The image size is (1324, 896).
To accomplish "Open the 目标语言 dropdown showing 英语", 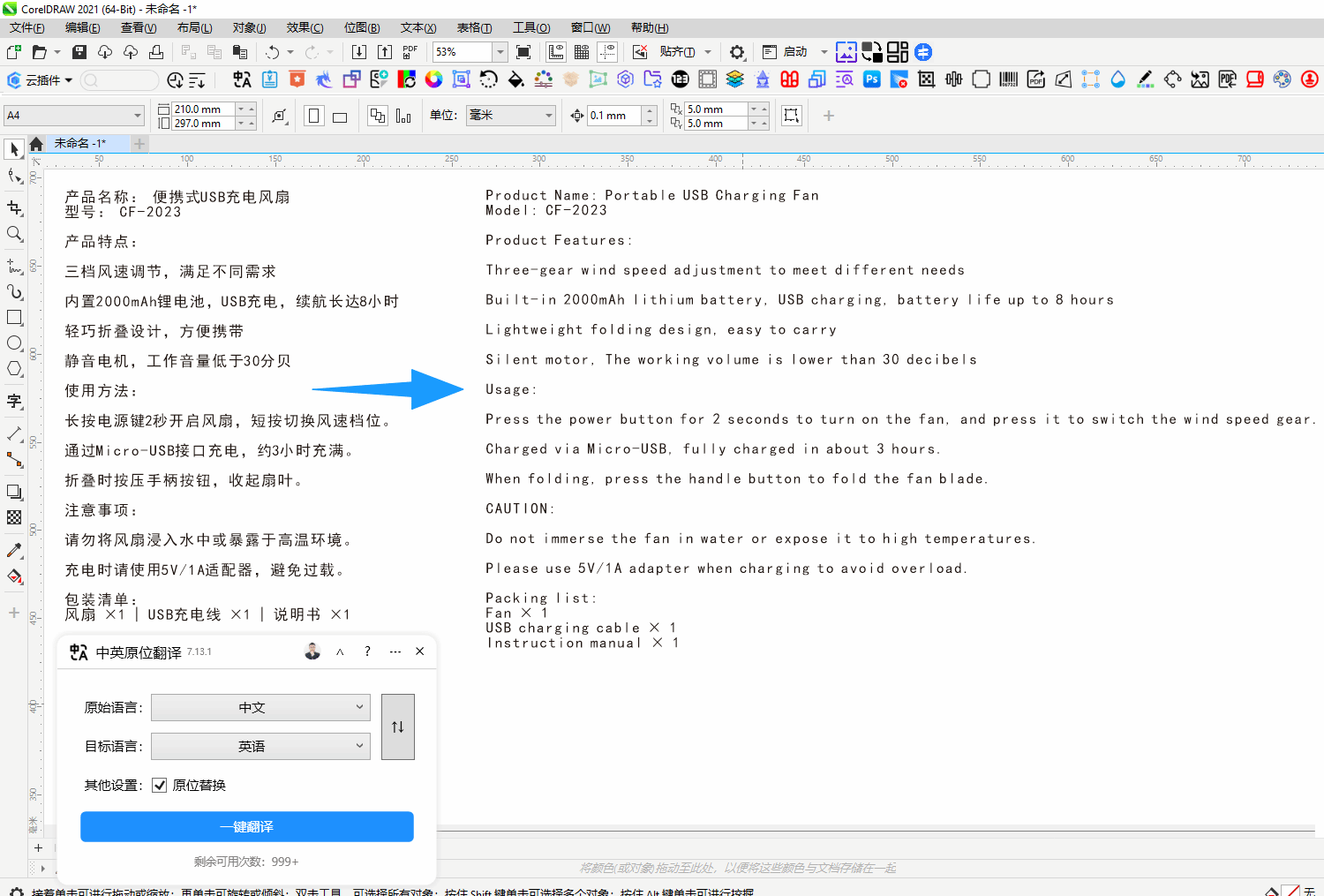I will pos(260,746).
